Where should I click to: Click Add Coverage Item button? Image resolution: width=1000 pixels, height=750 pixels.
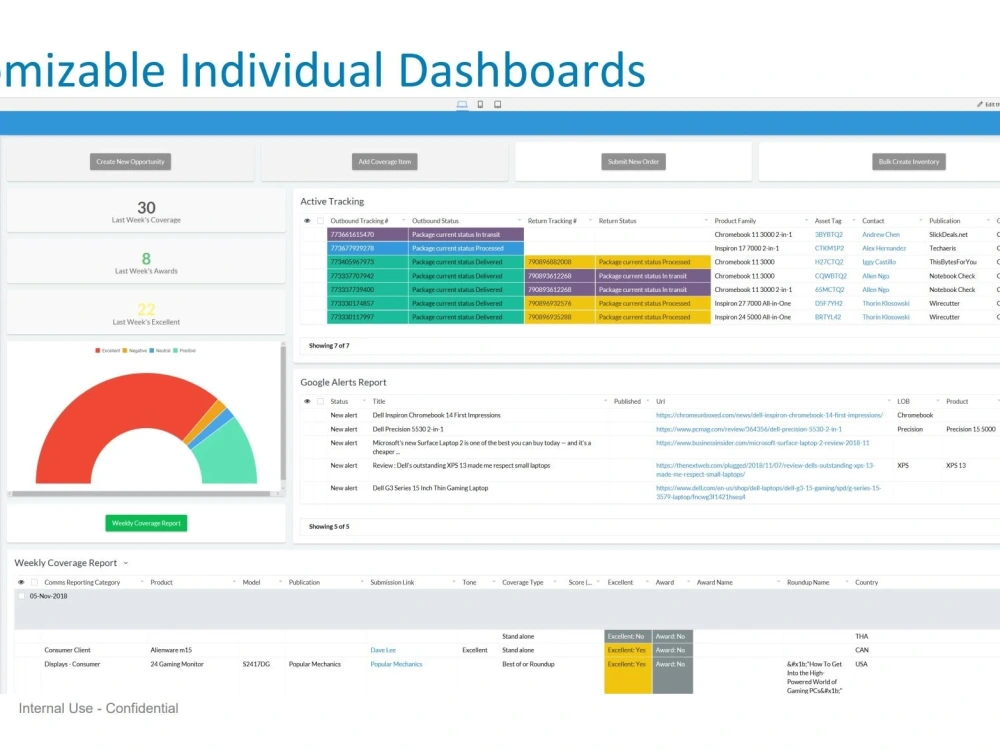(385, 161)
